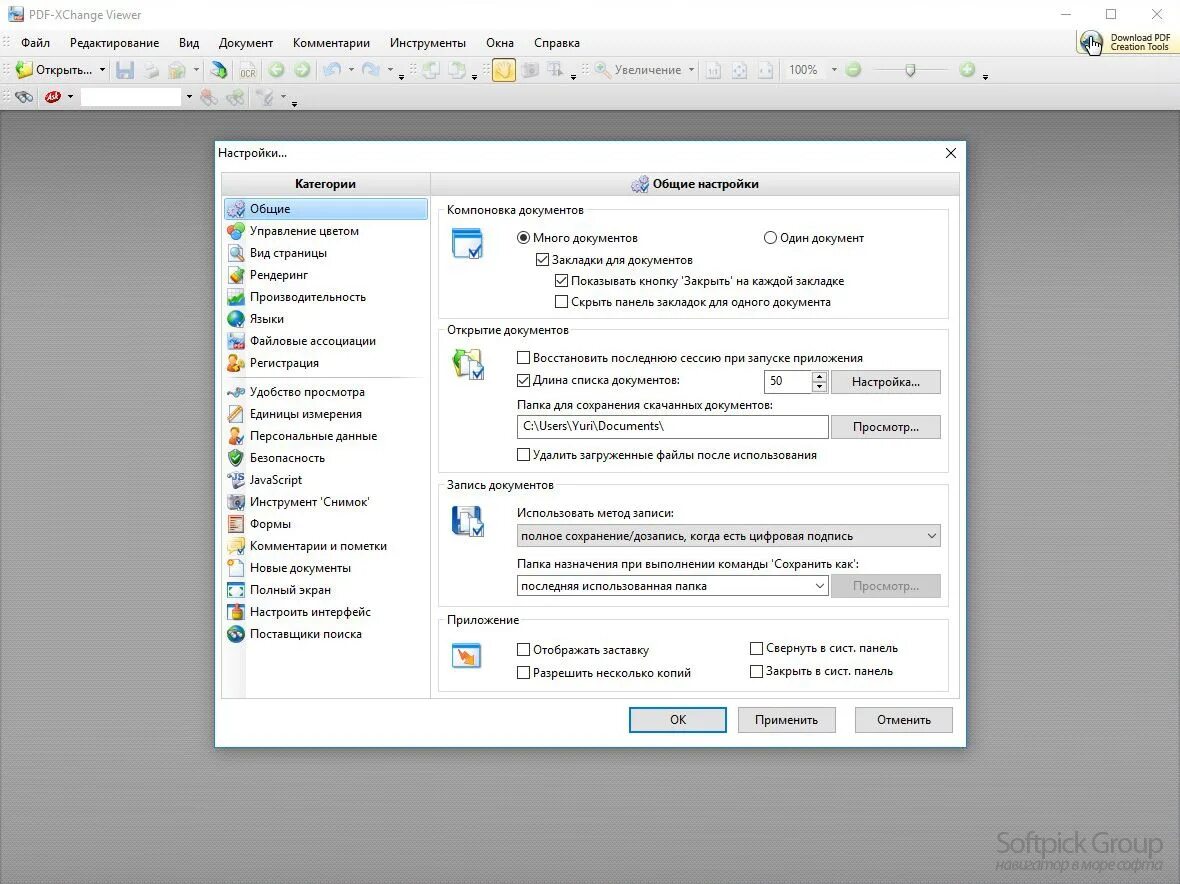The height and width of the screenshot is (884, 1180).
Task: Click the Redo arrow icon
Action: 370,70
